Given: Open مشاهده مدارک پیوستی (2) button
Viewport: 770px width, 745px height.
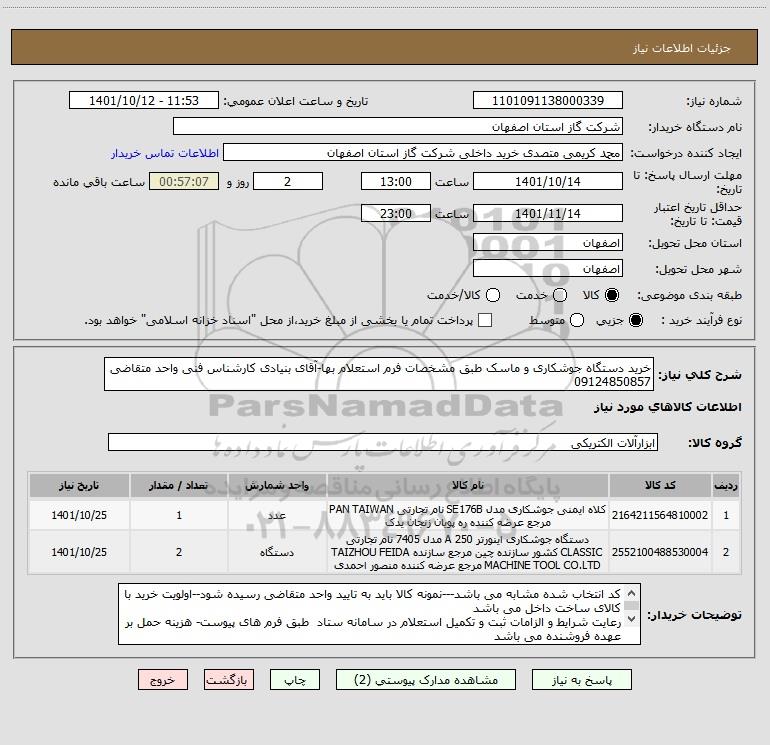Looking at the screenshot, I should tap(426, 680).
